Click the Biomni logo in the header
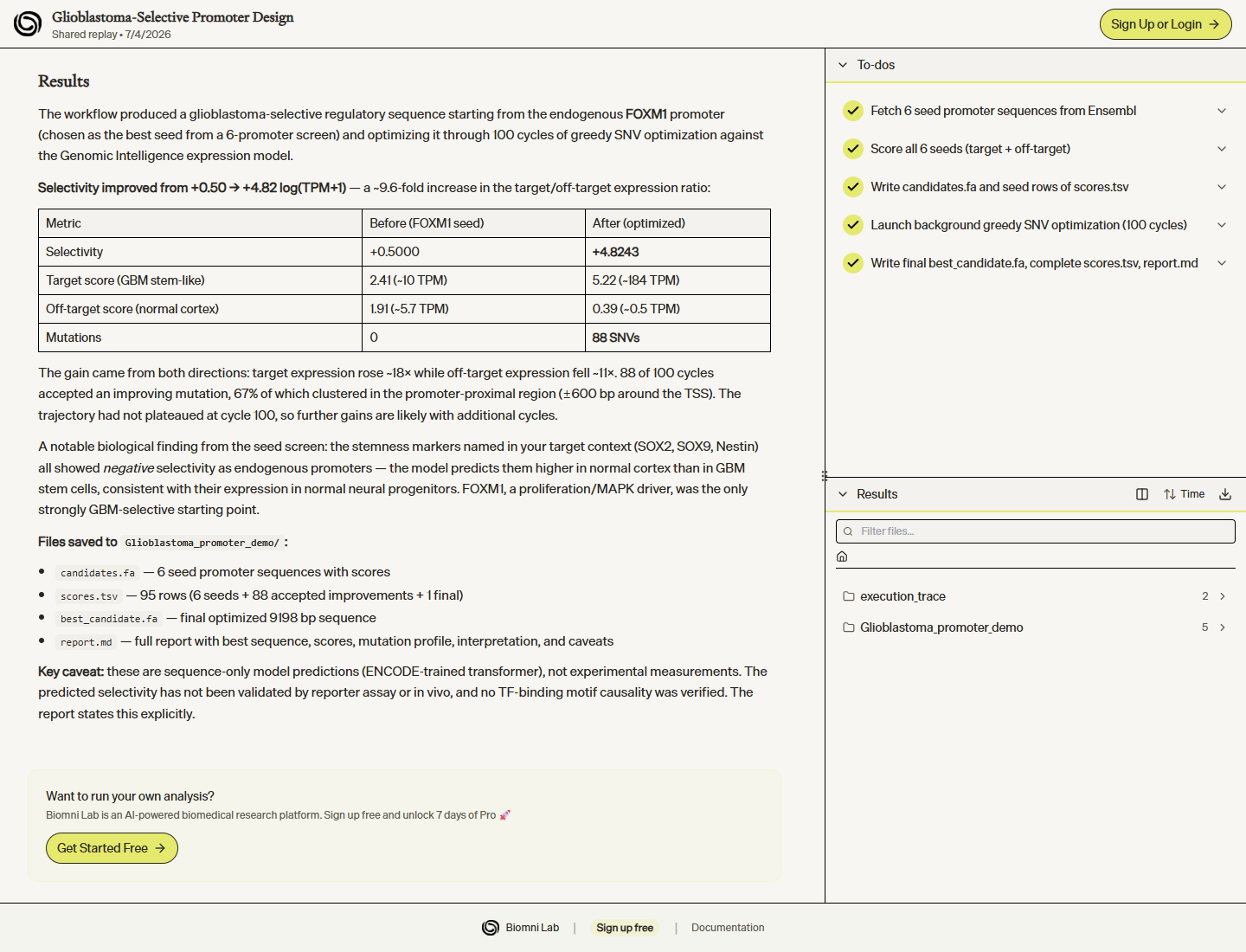Image resolution: width=1246 pixels, height=952 pixels. (28, 23)
